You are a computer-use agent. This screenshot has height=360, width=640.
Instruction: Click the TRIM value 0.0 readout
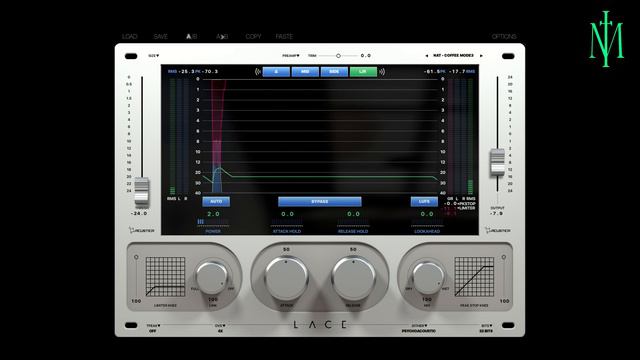click(366, 56)
